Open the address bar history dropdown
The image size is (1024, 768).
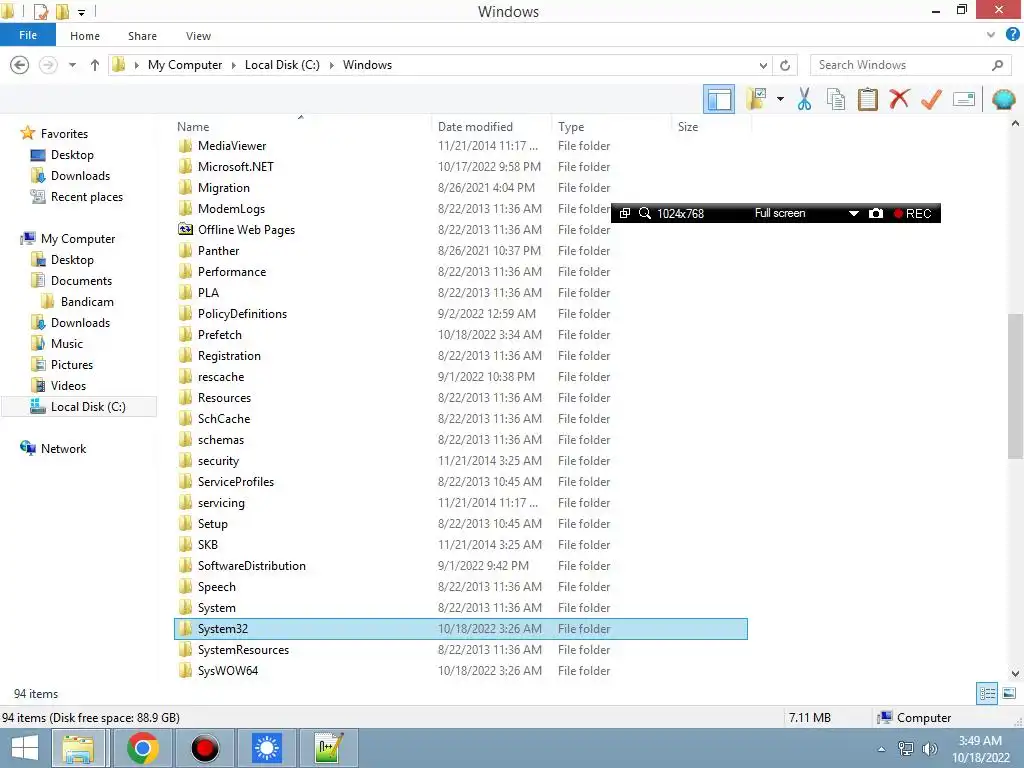pyautogui.click(x=763, y=65)
